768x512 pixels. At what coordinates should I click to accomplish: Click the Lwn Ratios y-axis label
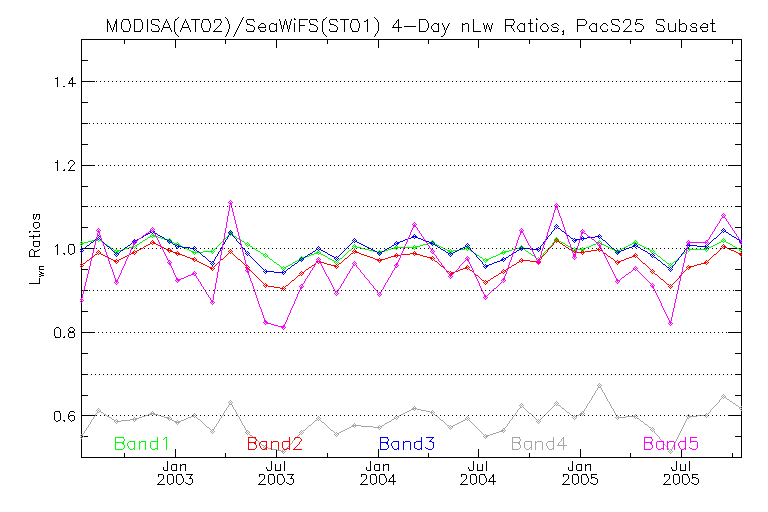tap(36, 249)
